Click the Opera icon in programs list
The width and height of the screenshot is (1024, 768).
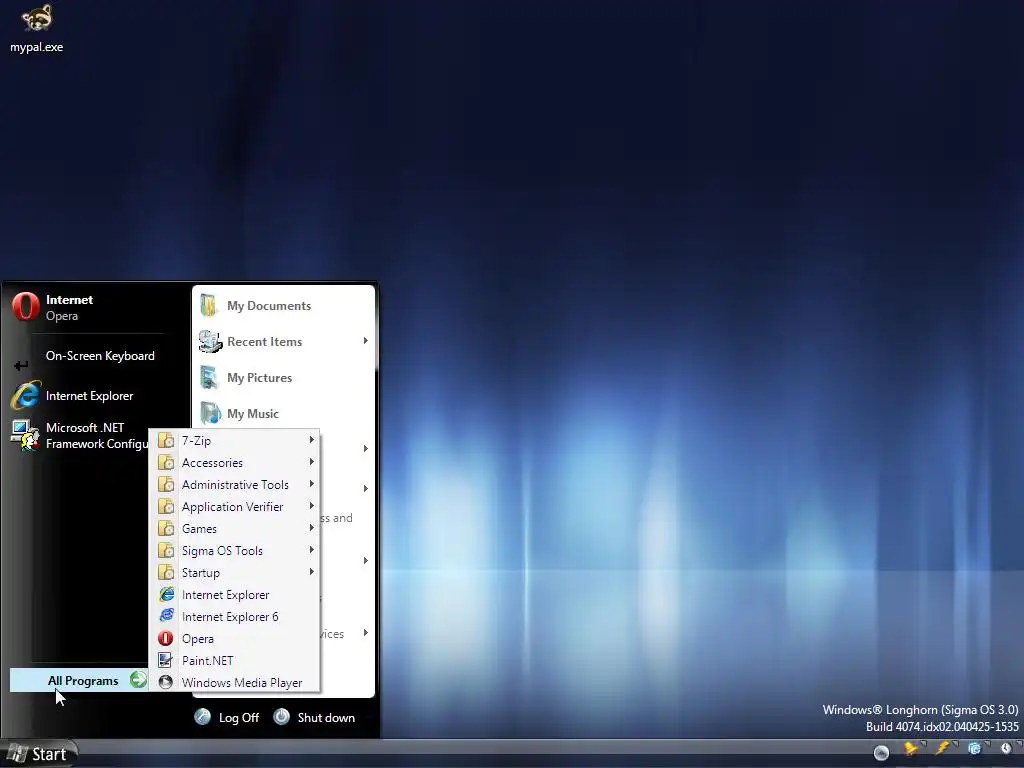(166, 639)
